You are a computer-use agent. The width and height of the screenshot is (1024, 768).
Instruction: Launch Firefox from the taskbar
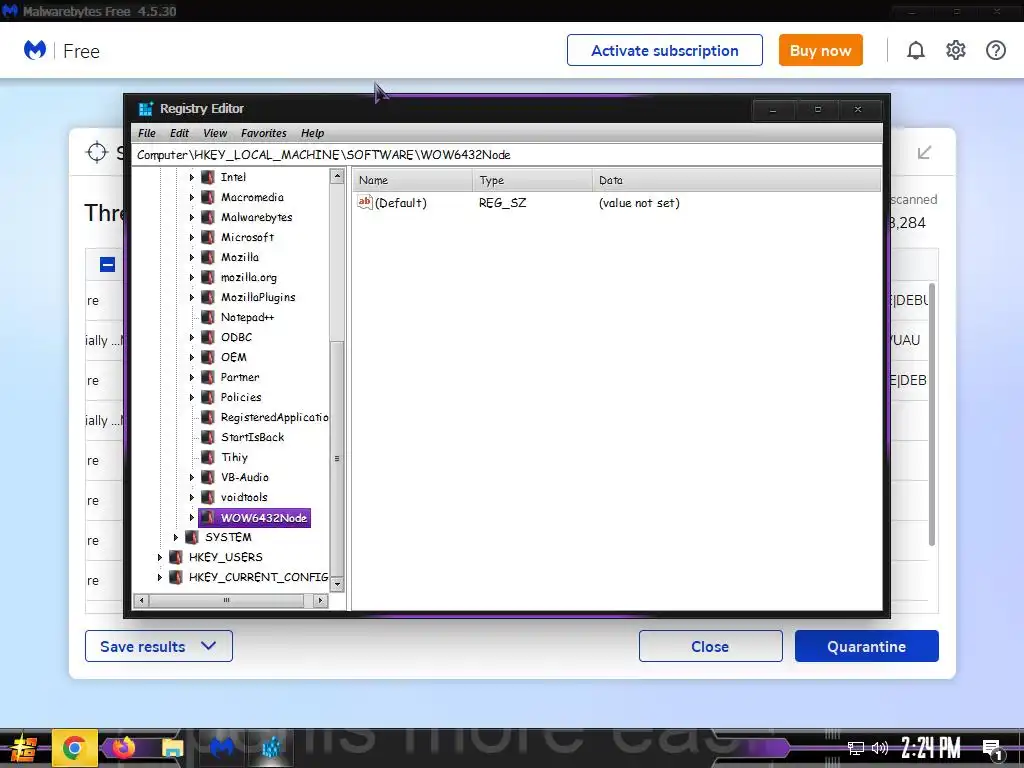[123, 748]
